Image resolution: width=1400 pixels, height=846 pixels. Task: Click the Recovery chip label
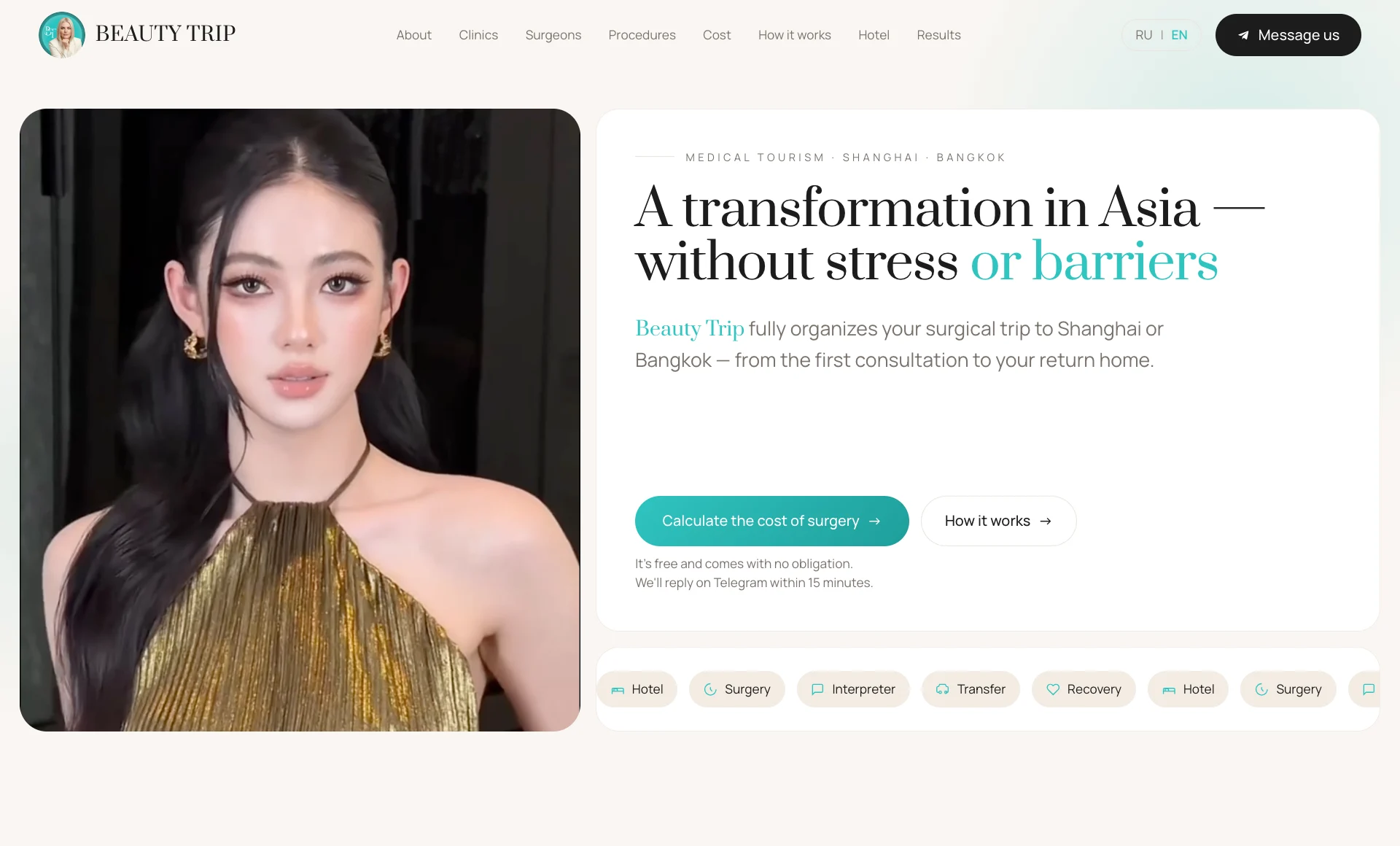point(1094,690)
